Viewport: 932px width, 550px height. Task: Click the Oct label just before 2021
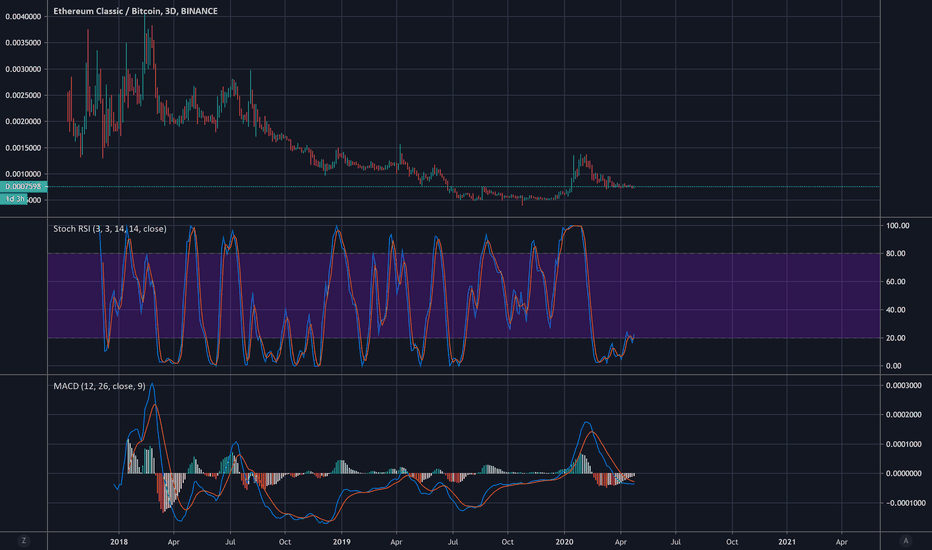point(732,542)
